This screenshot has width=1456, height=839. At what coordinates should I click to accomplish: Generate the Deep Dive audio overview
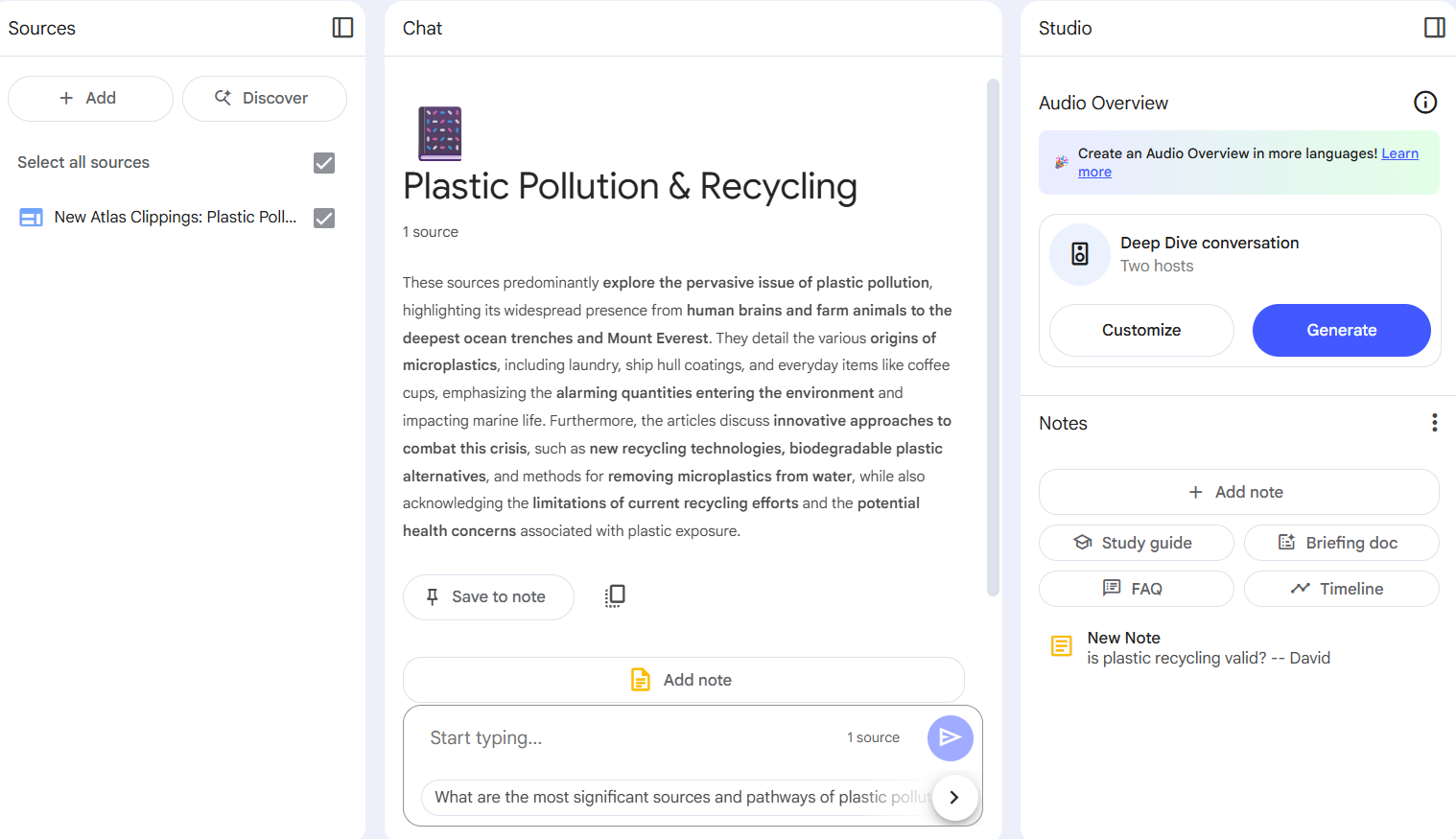coord(1340,331)
